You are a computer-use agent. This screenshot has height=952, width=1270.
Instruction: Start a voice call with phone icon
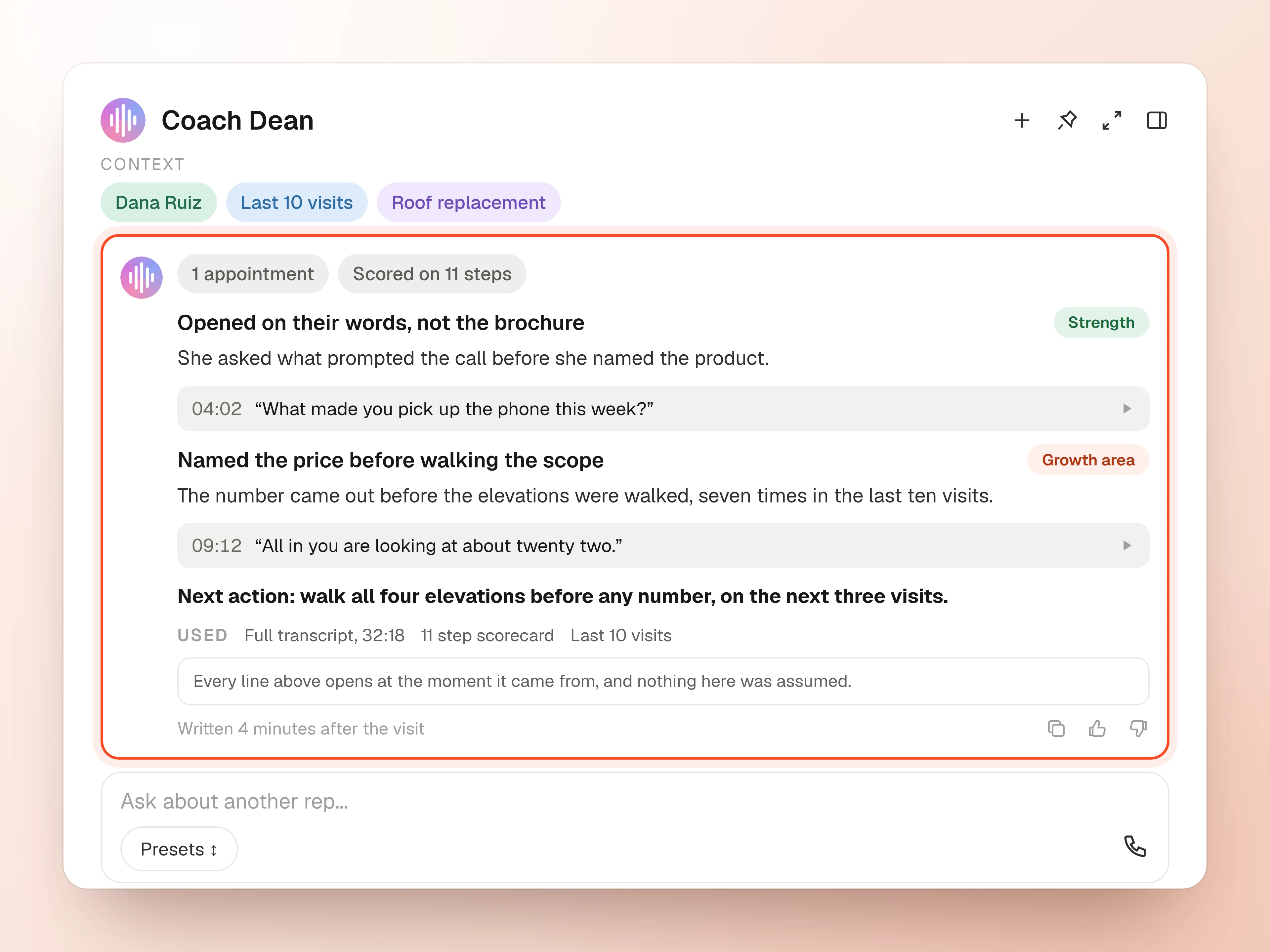click(1134, 847)
